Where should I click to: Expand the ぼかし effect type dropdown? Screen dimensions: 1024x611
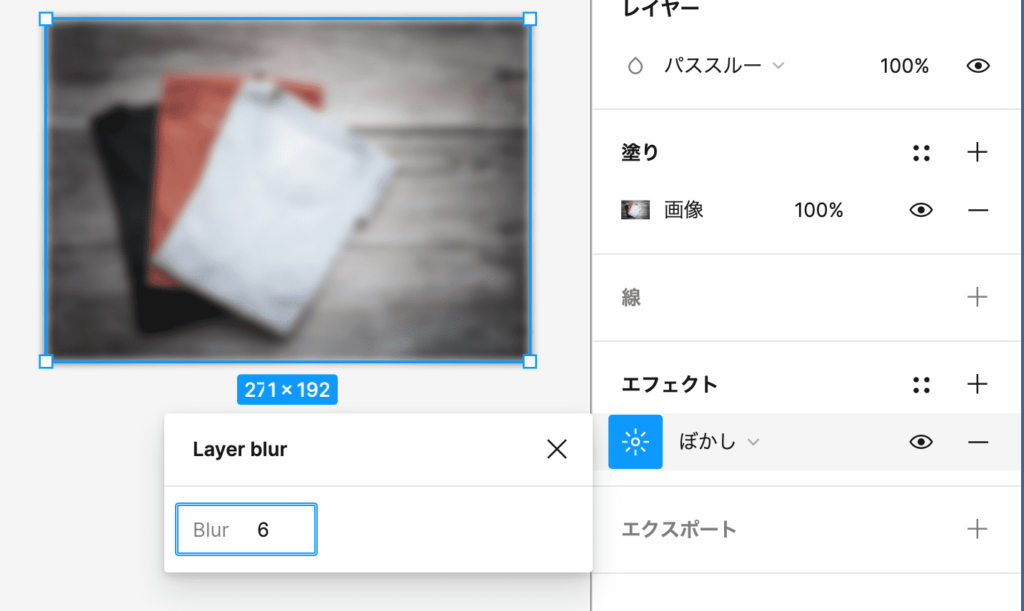[x=719, y=442]
